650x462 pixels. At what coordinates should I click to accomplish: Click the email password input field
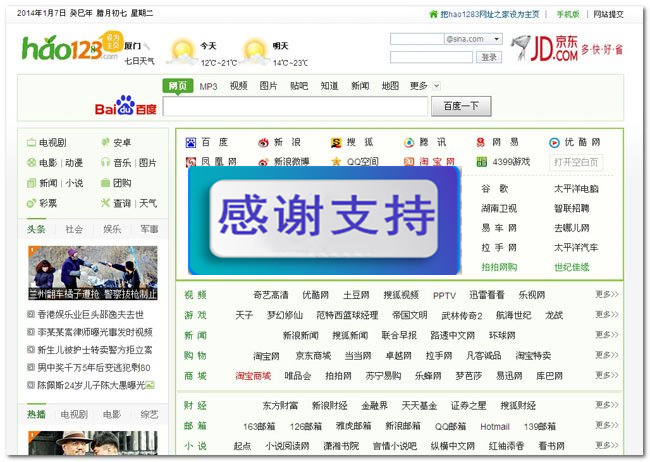tap(431, 57)
